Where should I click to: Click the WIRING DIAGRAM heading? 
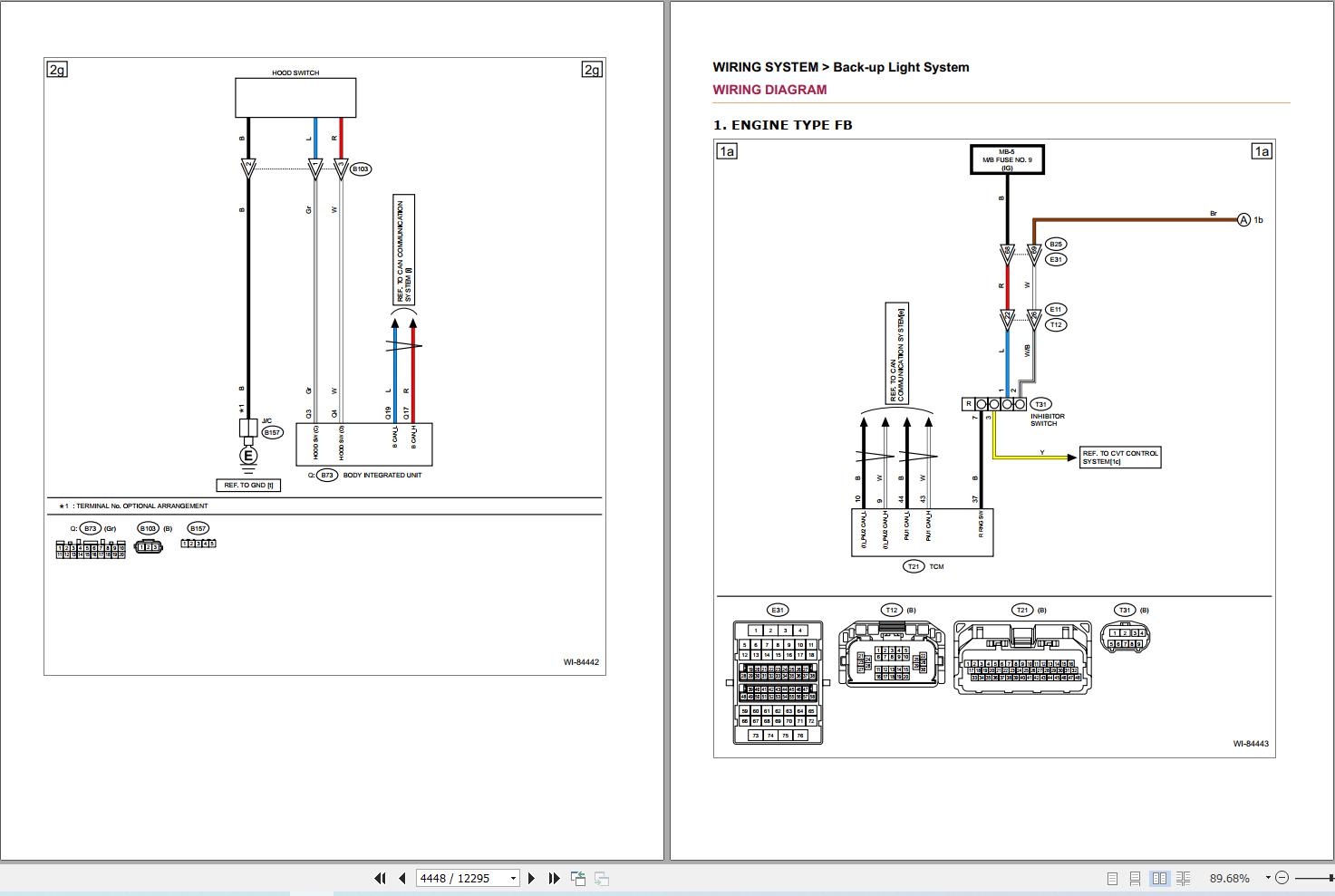[x=769, y=90]
